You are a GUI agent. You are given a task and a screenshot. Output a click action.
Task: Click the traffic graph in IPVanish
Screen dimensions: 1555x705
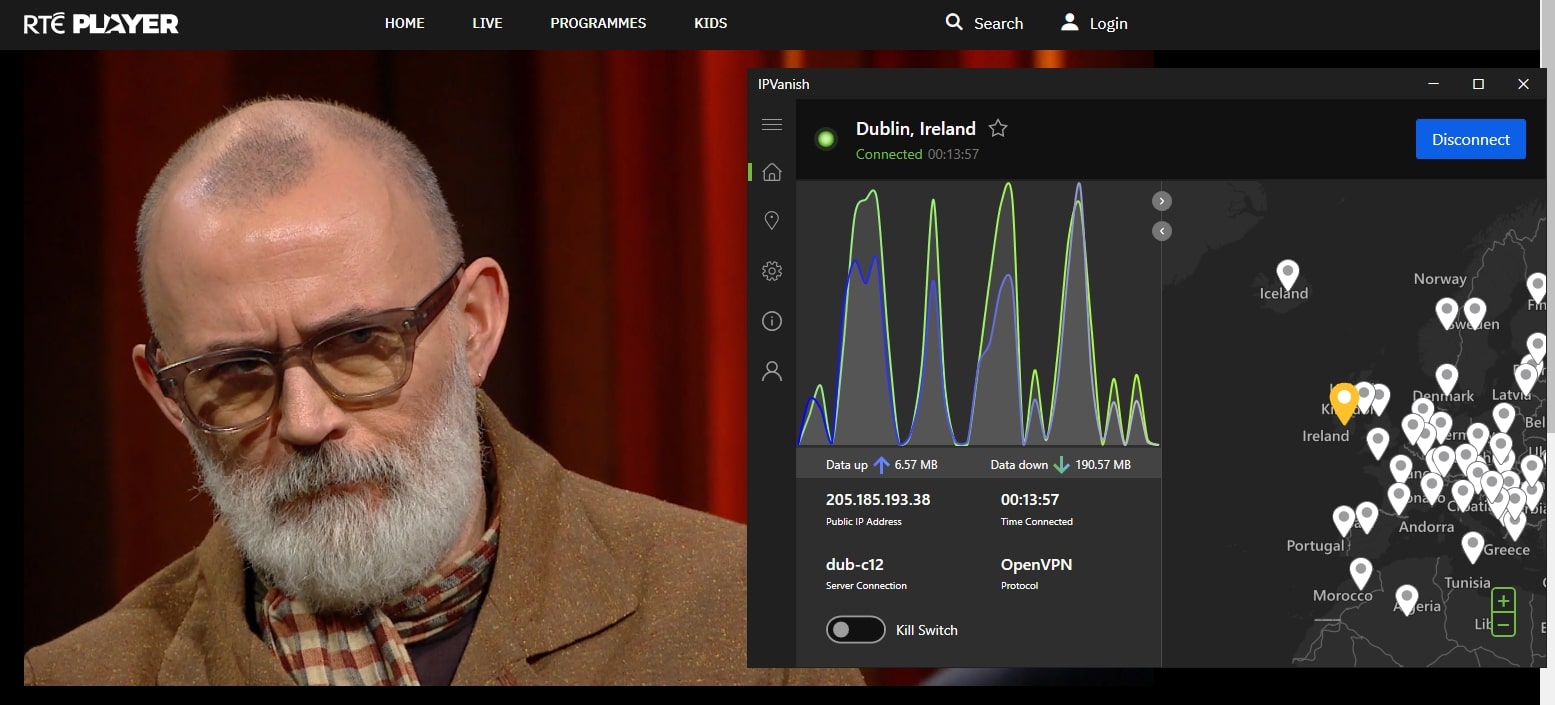pyautogui.click(x=978, y=314)
